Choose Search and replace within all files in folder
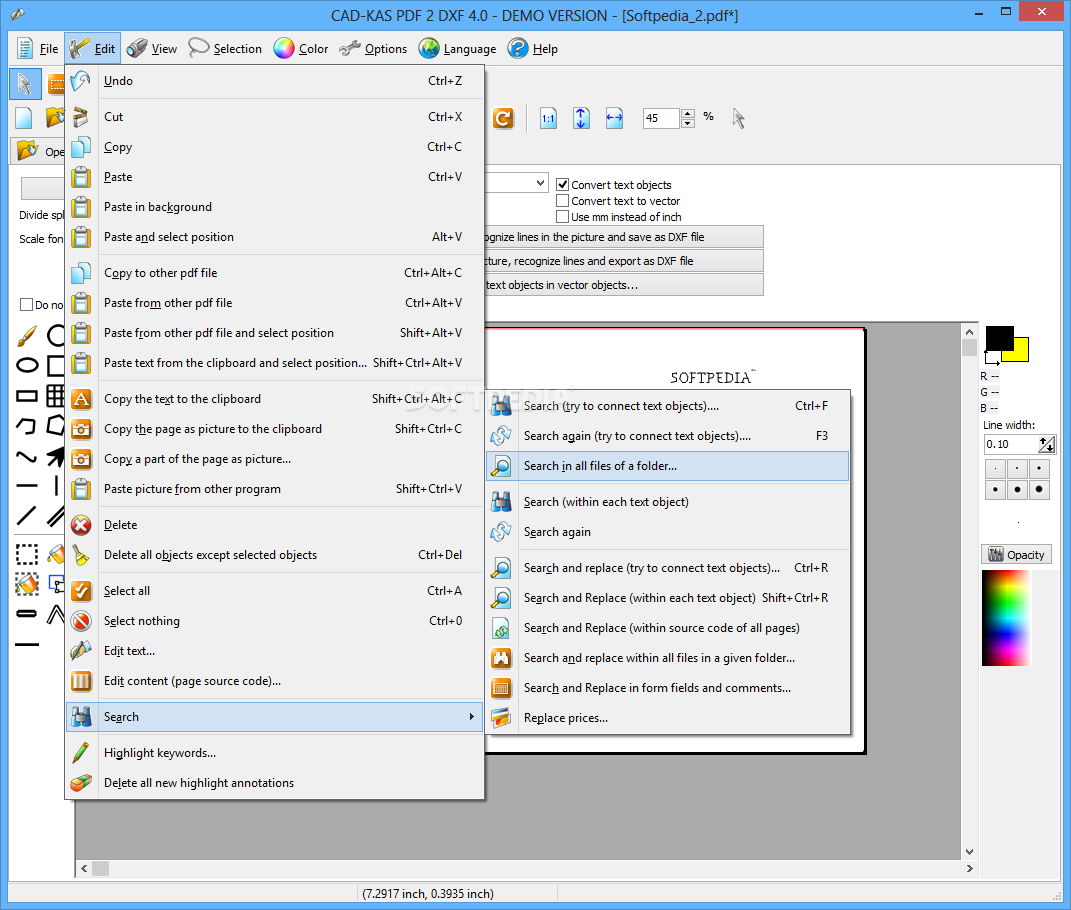 [x=667, y=658]
